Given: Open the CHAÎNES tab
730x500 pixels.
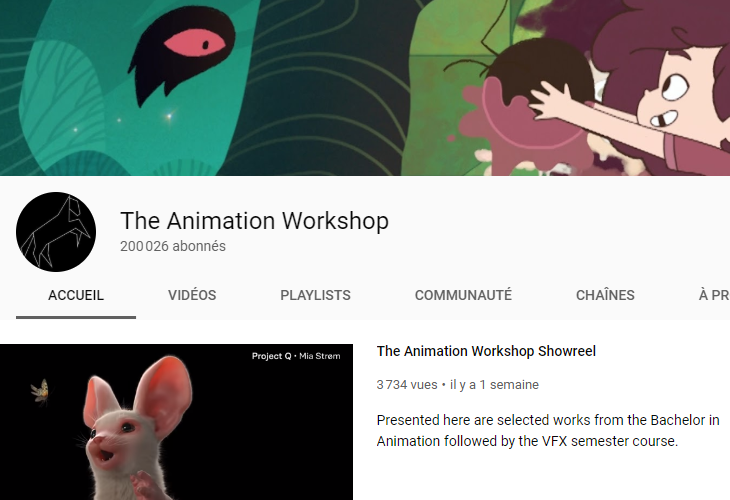Looking at the screenshot, I should (x=605, y=295).
